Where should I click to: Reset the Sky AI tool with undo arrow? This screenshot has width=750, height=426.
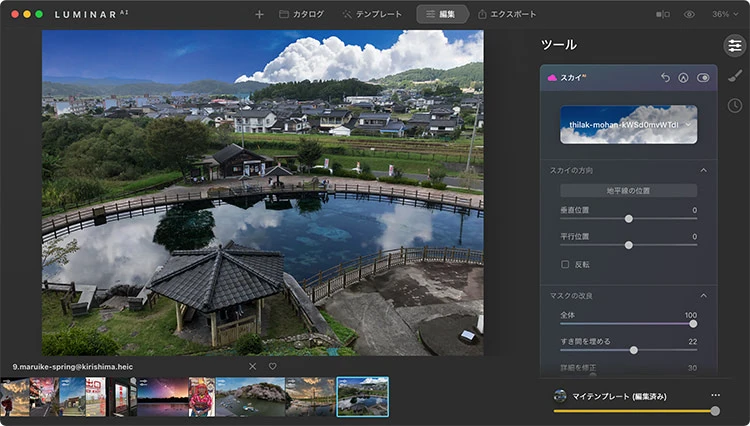(x=666, y=78)
